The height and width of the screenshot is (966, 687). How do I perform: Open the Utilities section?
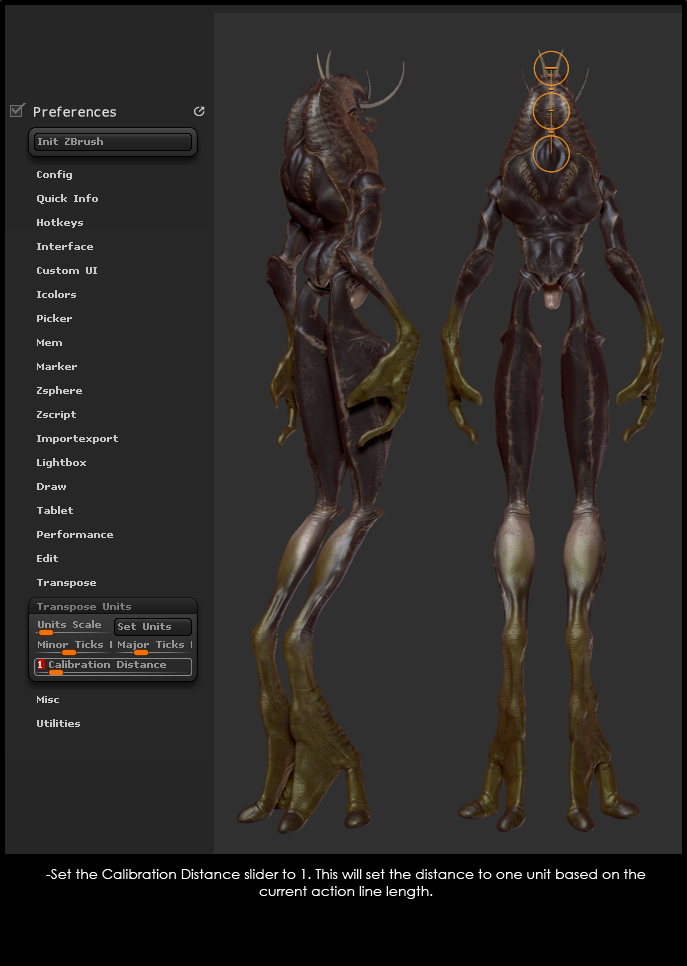[58, 724]
